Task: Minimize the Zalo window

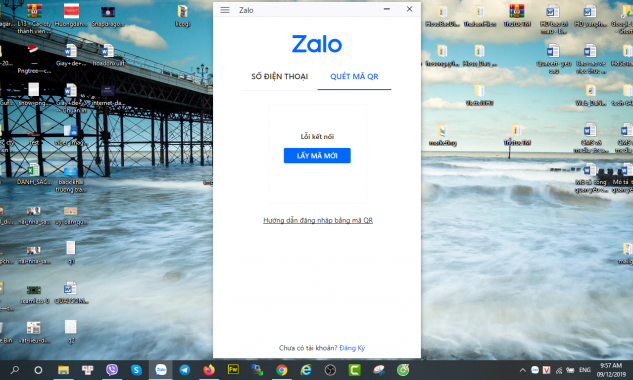Action: [387, 9]
